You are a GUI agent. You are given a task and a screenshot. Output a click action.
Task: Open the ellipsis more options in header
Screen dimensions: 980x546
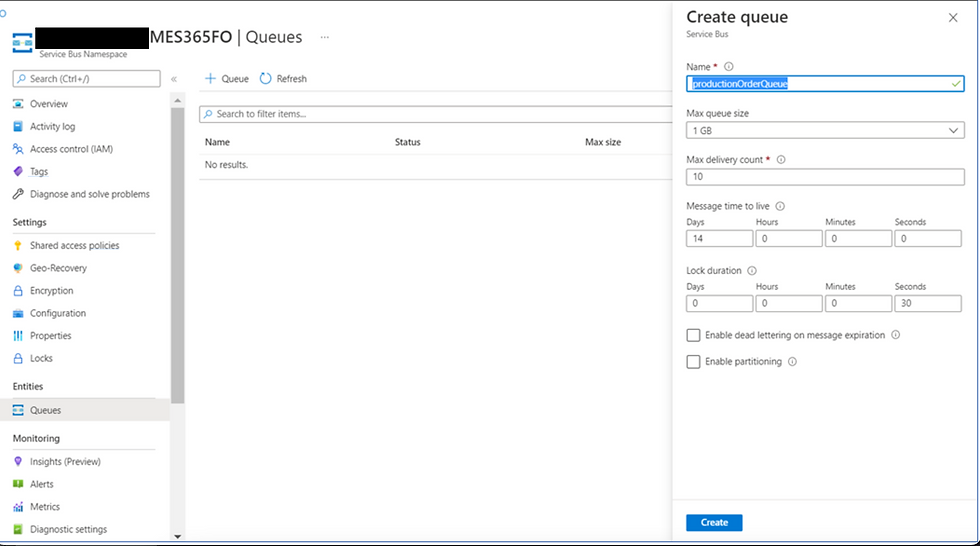324,37
